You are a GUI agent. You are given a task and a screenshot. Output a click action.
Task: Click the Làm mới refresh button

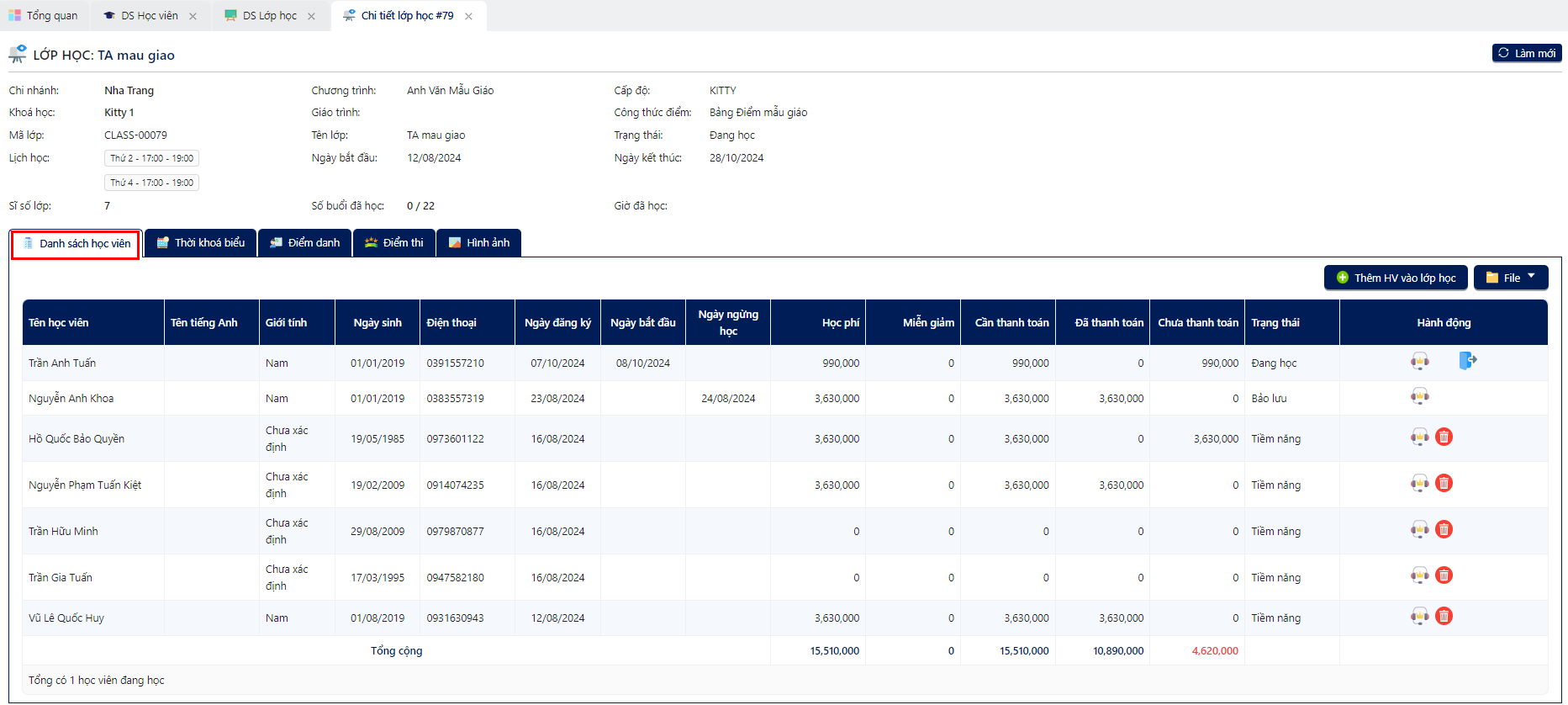pyautogui.click(x=1527, y=53)
